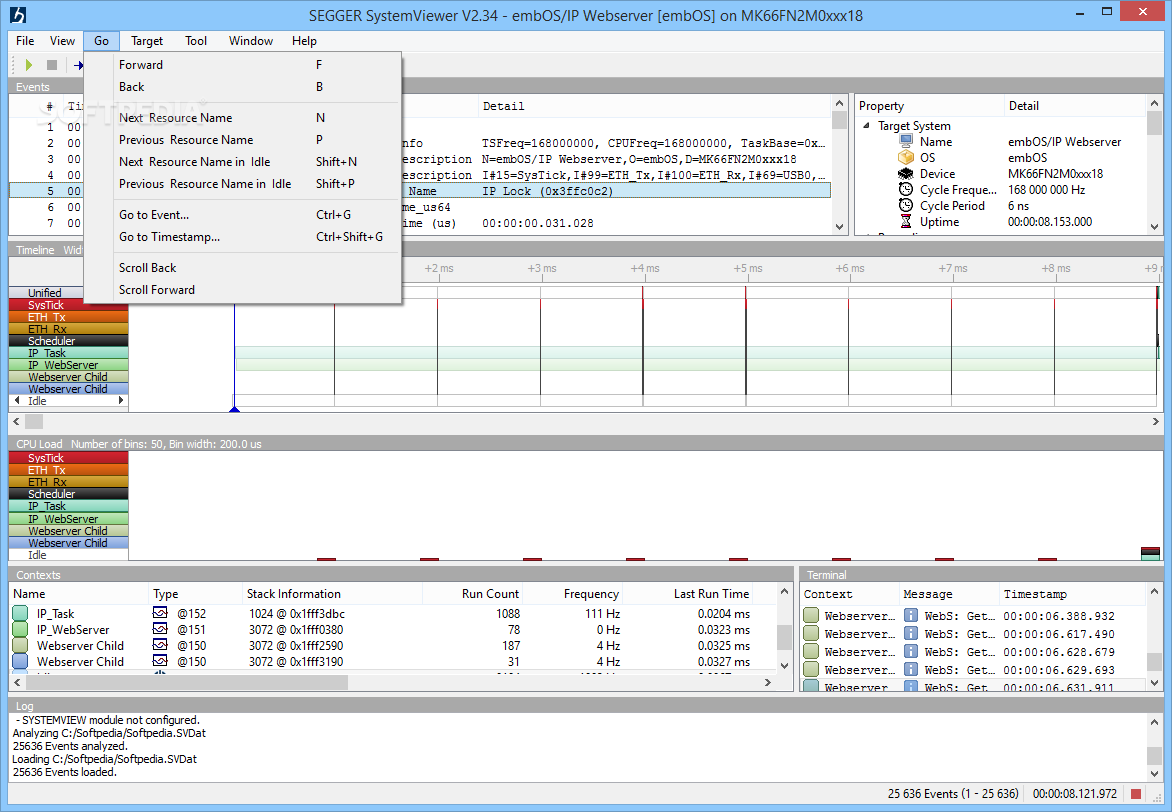
Task: Click the info icon on 00:00:06.617.490 terminal row
Action: point(910,633)
